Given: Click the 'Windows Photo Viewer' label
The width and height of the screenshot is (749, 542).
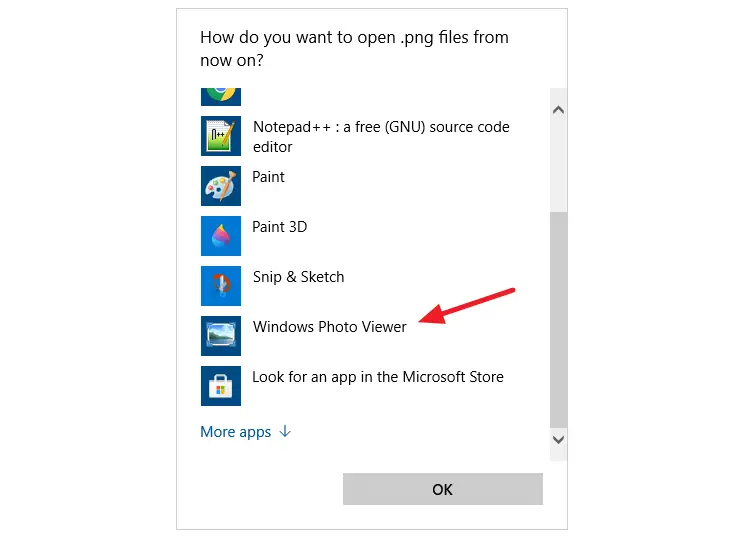Looking at the screenshot, I should pyautogui.click(x=330, y=327).
